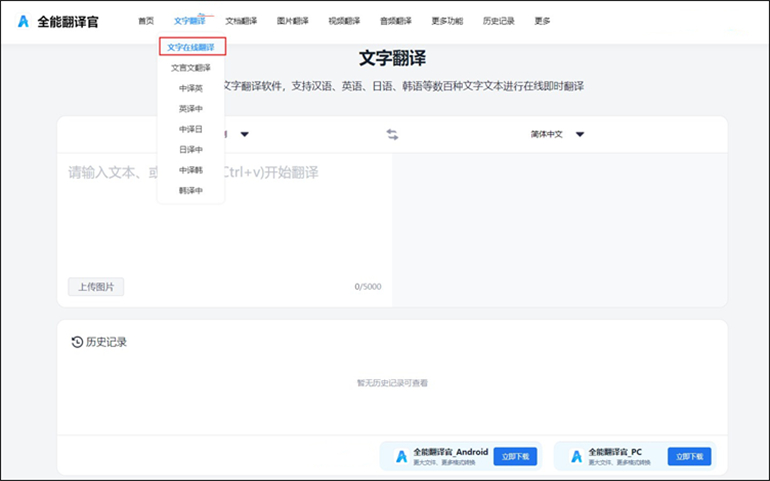Choose 日译中 from the dropdown
The image size is (770, 481).
pos(191,149)
